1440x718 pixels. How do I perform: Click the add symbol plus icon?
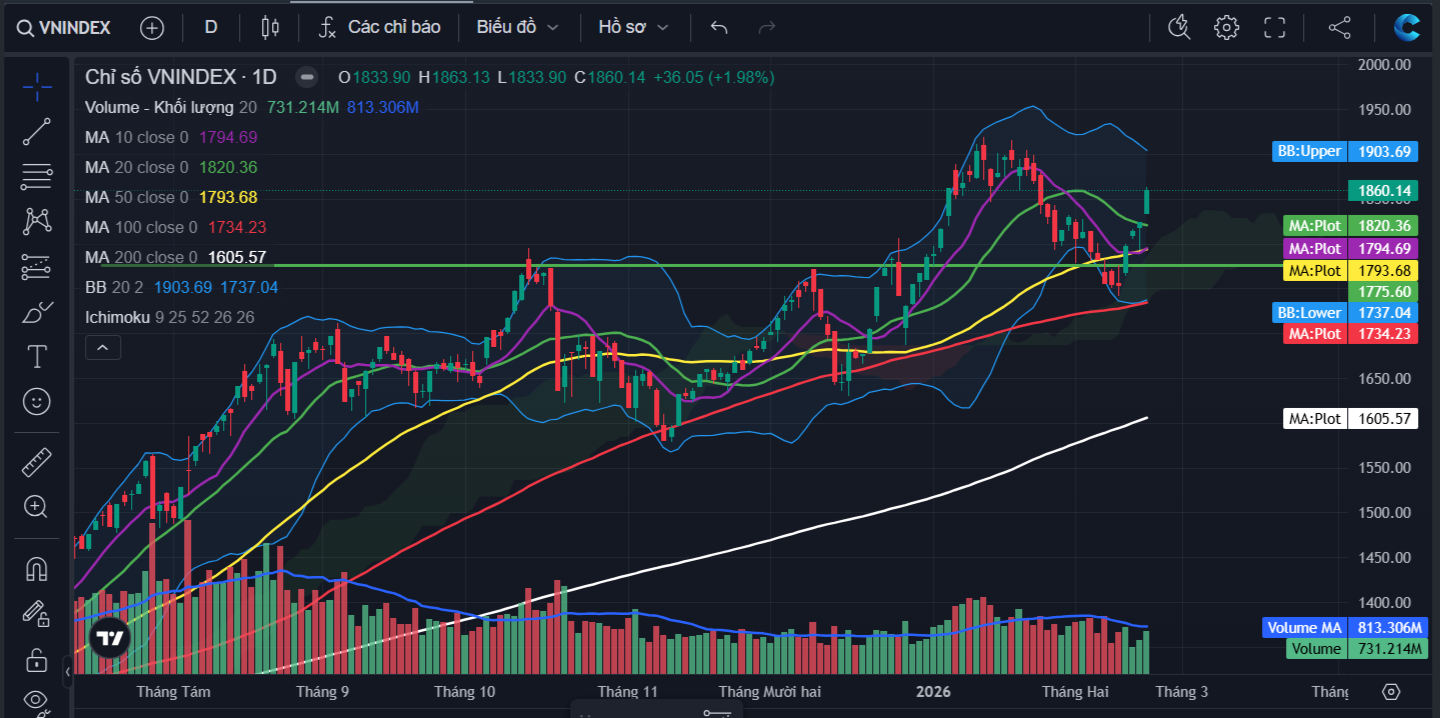pos(152,27)
